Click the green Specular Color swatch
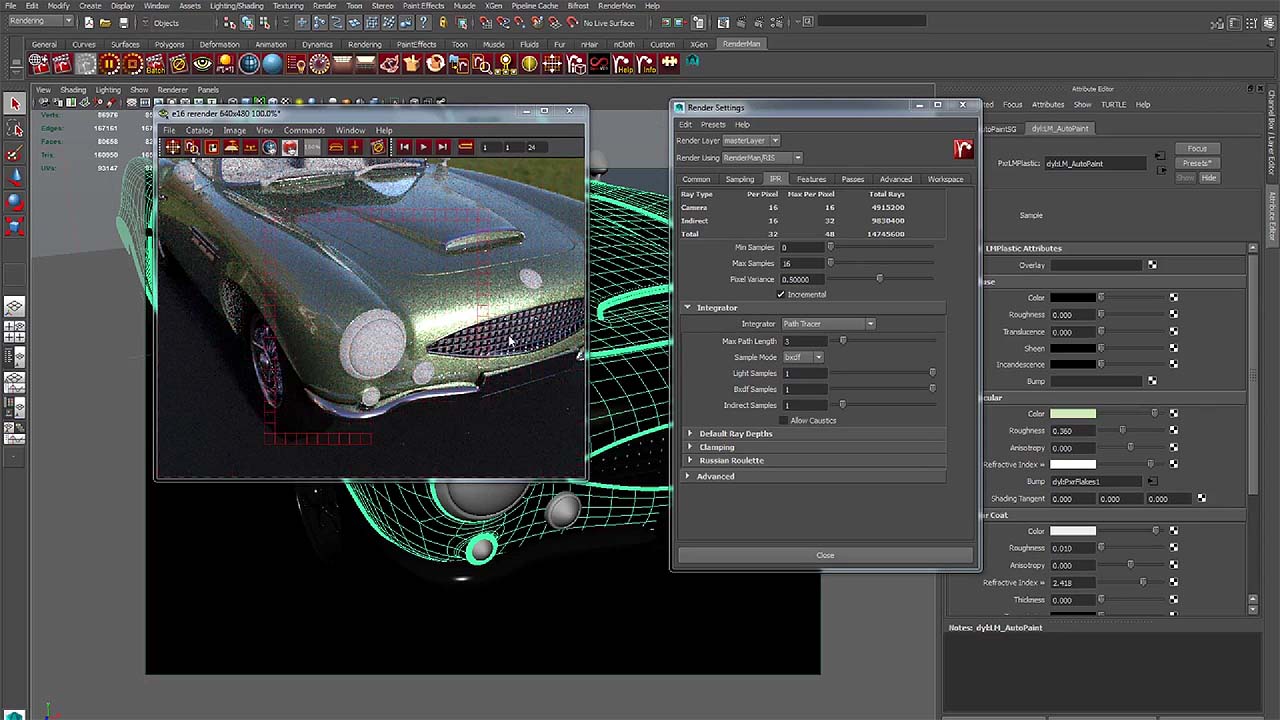This screenshot has height=720, width=1280. [1072, 414]
